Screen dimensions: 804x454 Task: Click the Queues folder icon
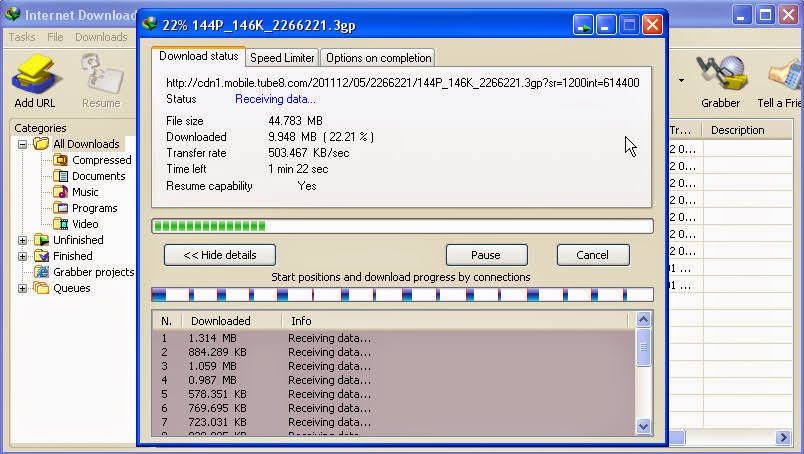(x=41, y=287)
